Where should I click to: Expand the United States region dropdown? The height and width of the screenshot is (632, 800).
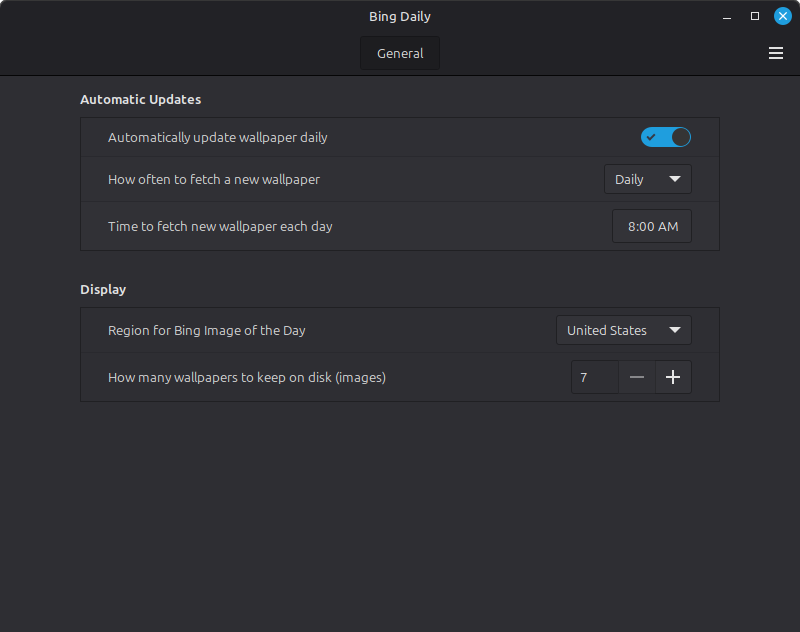click(x=623, y=330)
